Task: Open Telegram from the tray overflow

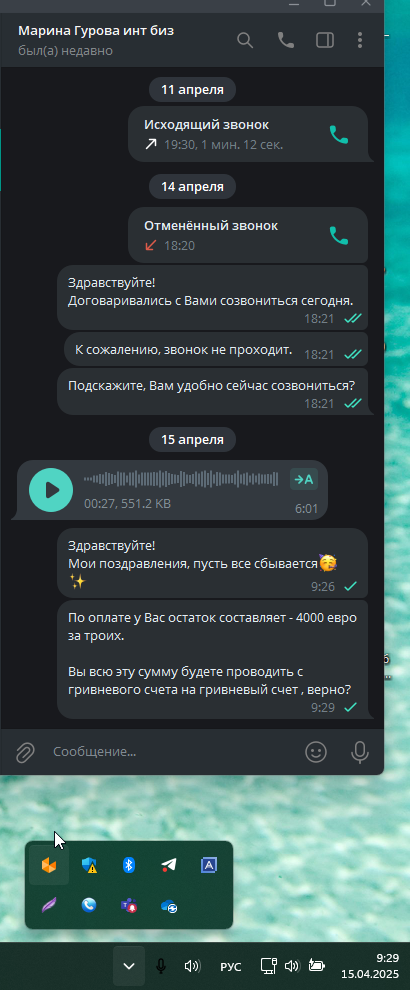Action: tap(168, 866)
